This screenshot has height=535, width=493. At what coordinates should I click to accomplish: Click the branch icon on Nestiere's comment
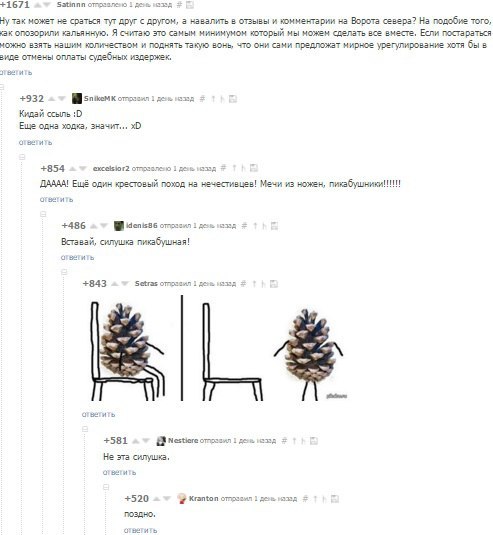pos(303,441)
